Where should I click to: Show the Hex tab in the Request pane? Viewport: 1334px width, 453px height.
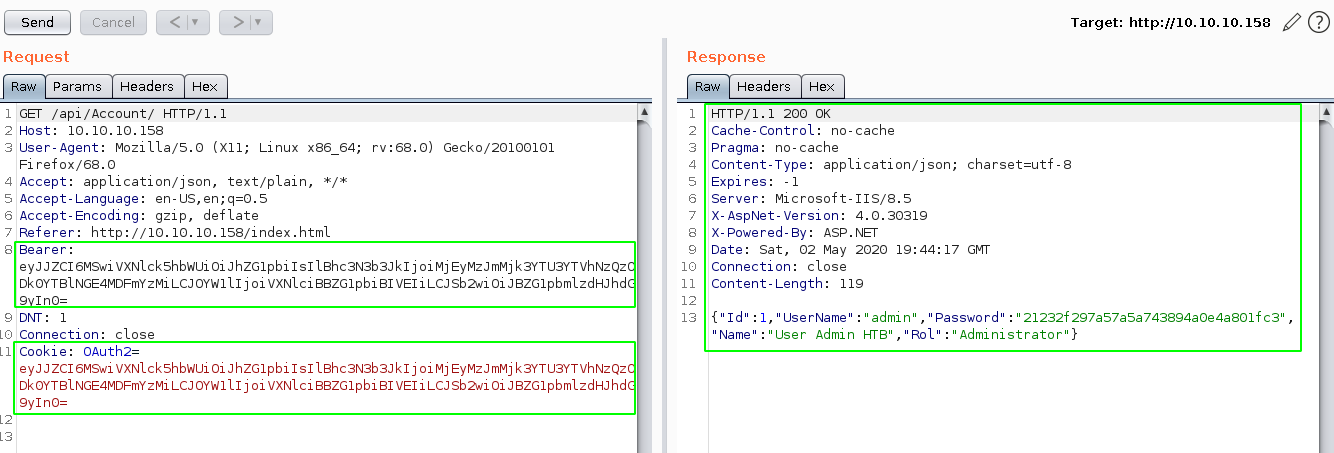click(205, 87)
